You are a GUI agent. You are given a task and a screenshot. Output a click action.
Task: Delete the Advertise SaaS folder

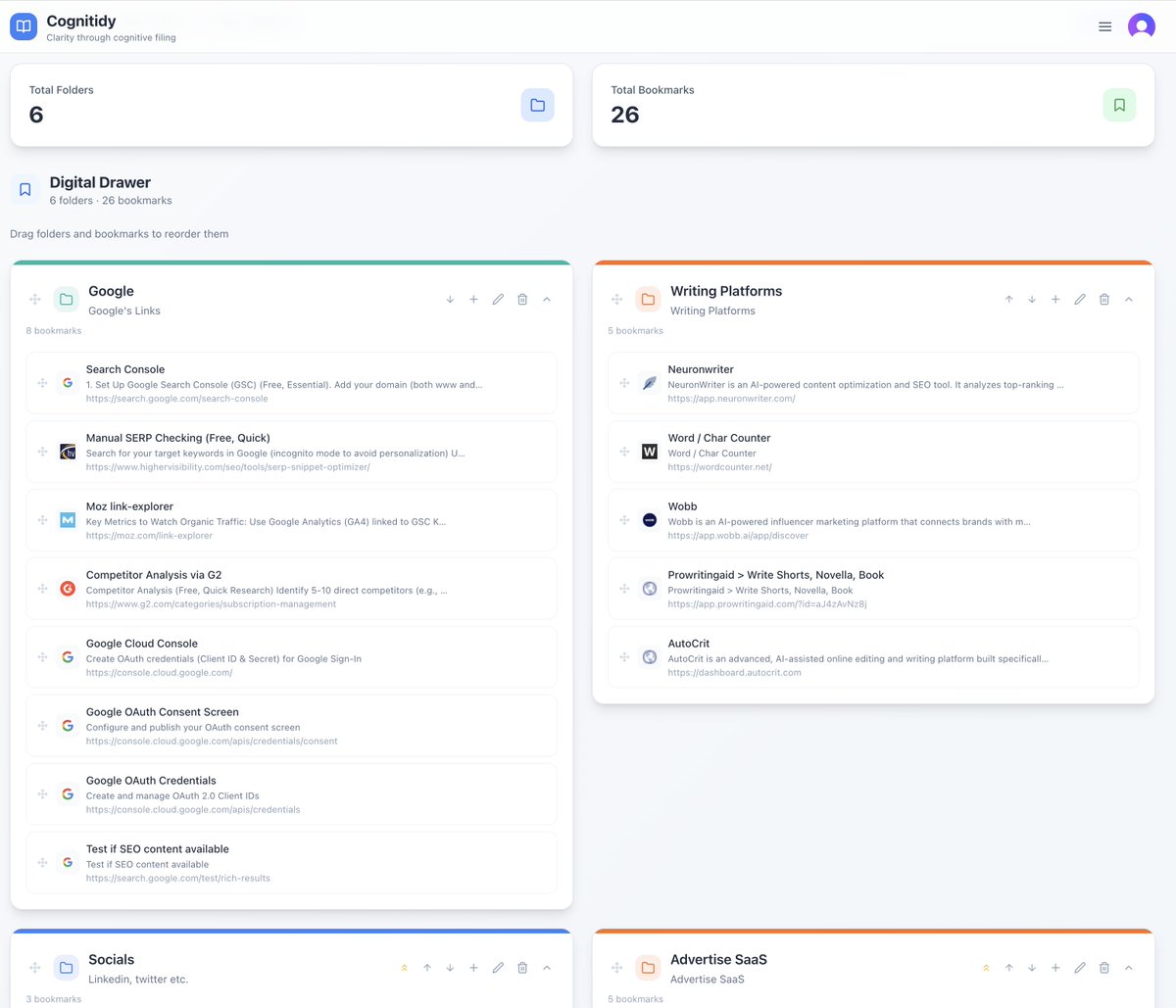[x=1104, y=968]
